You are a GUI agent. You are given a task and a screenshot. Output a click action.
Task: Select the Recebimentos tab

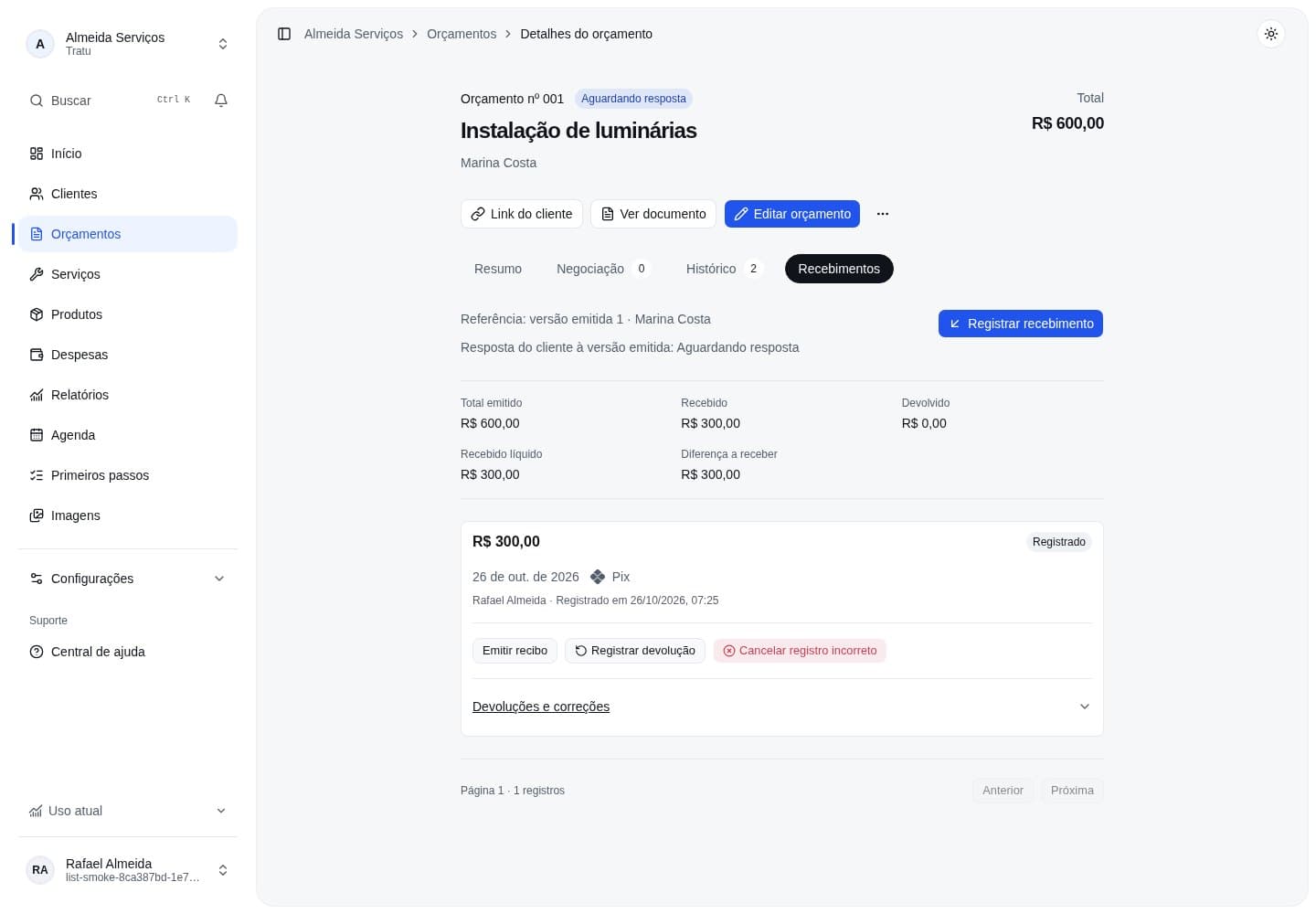839,269
